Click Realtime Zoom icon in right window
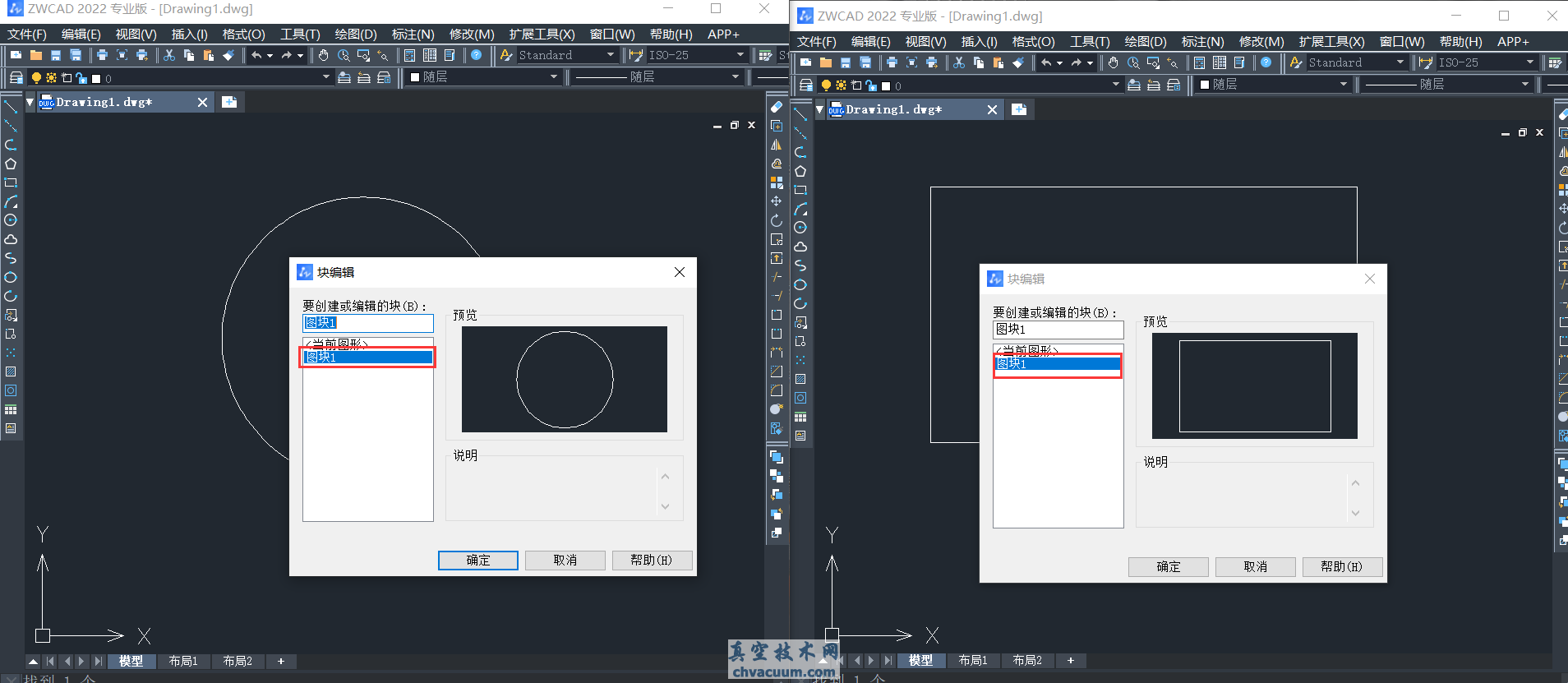This screenshot has width=1568, height=683. click(1133, 62)
